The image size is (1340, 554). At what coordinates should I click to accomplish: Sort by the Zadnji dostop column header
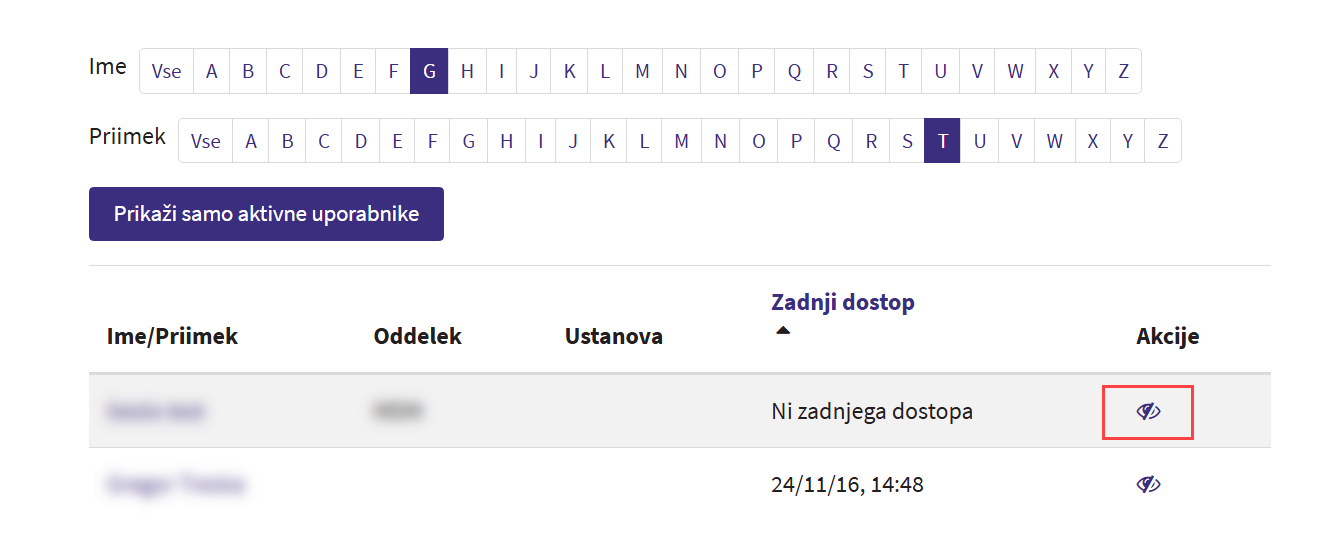(x=843, y=302)
